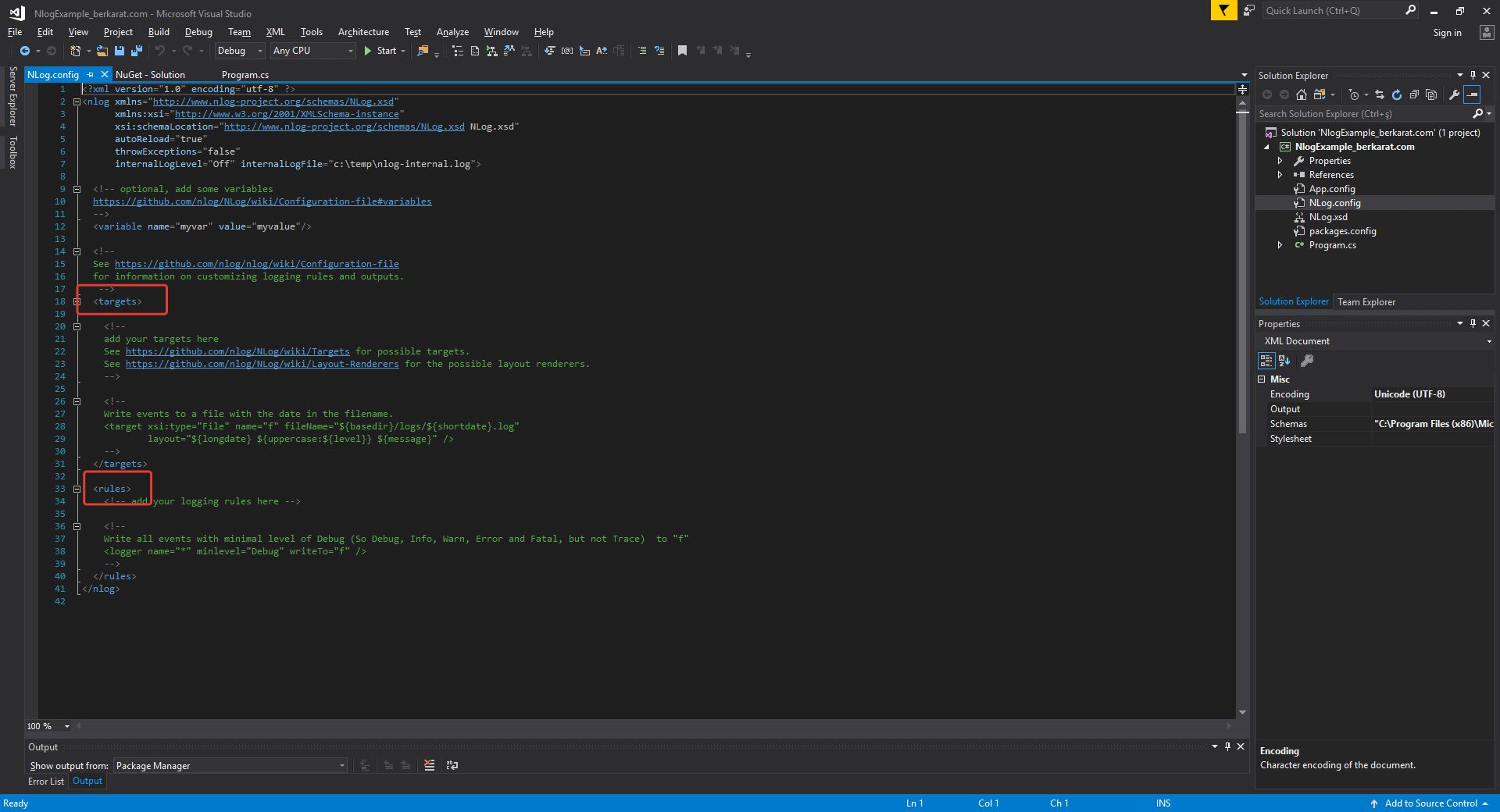Click the Search Solution Explorer field

[1363, 114]
